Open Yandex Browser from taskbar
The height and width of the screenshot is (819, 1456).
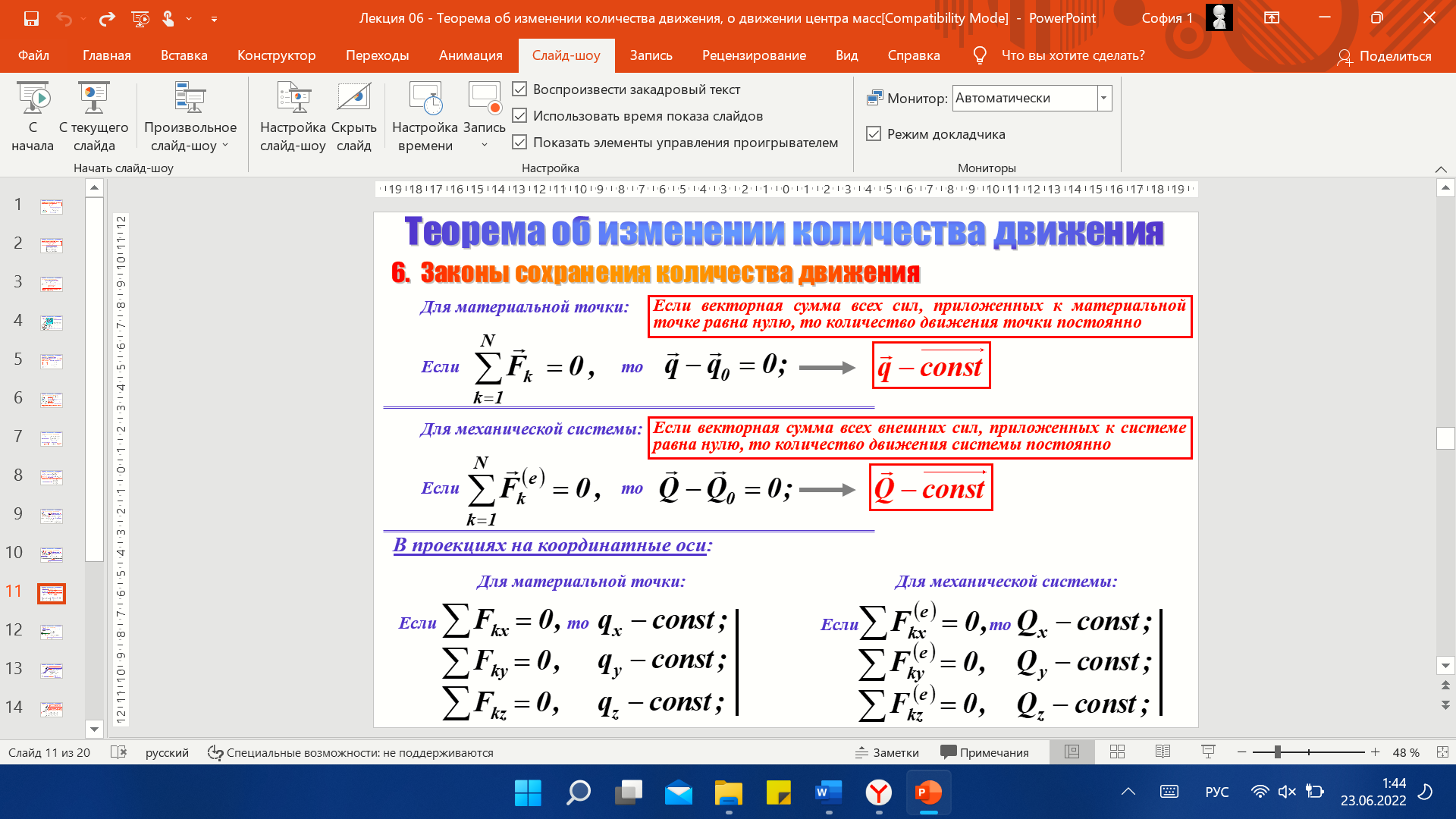(878, 792)
